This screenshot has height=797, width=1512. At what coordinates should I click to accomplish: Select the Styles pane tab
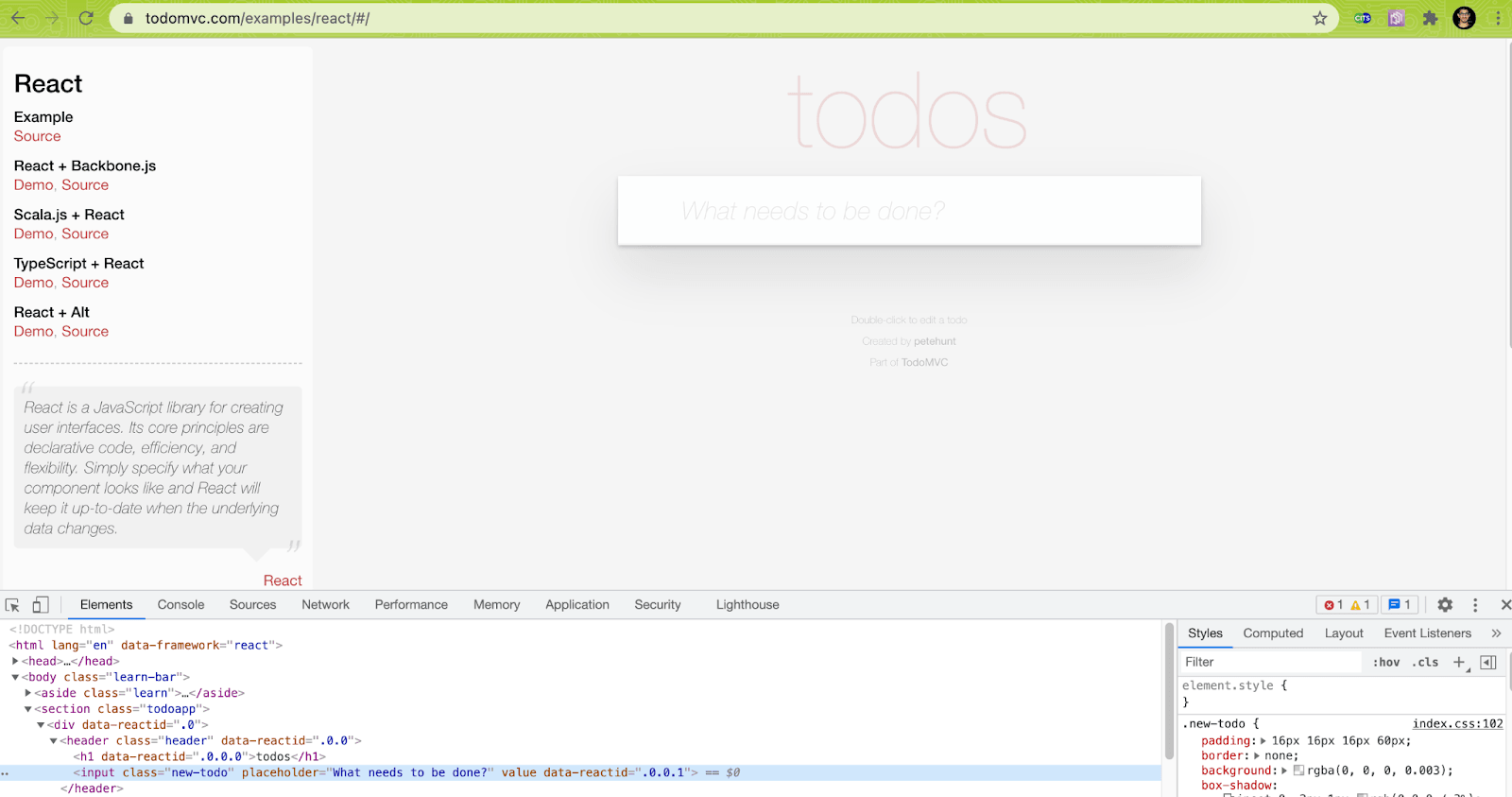pos(1205,633)
